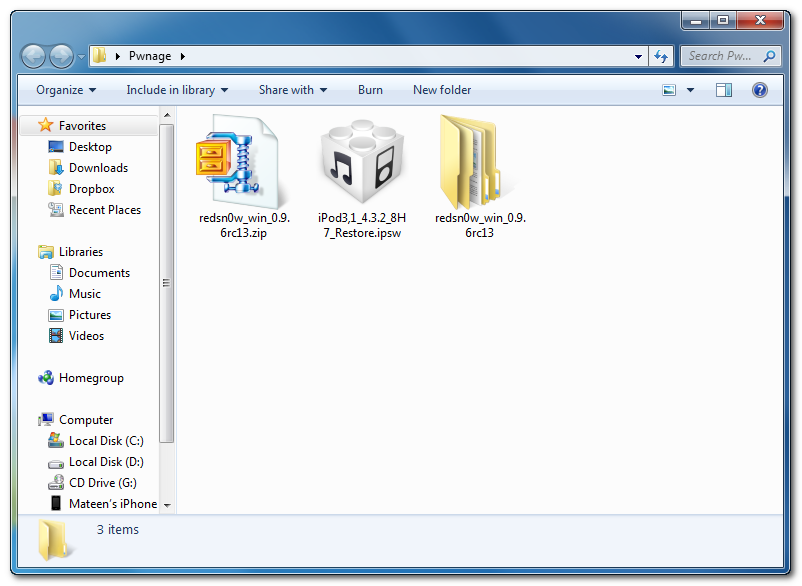Viewport: 802px width, 586px height.
Task: Click the navigation pane scroll down arrow
Action: (167, 505)
